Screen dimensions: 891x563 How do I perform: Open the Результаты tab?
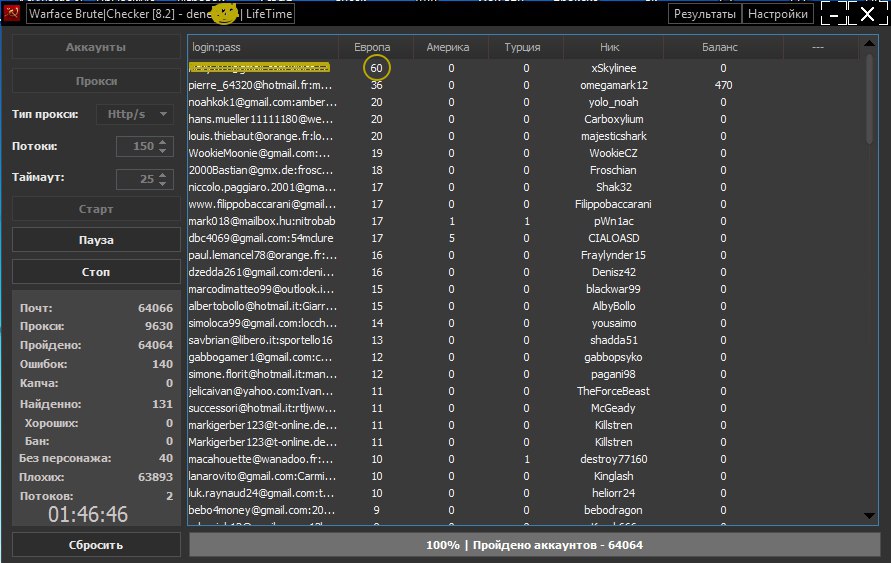tap(705, 14)
